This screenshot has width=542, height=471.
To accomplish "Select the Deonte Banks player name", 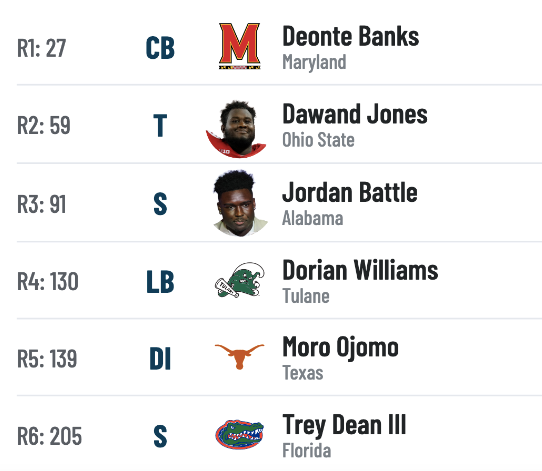I will click(351, 36).
